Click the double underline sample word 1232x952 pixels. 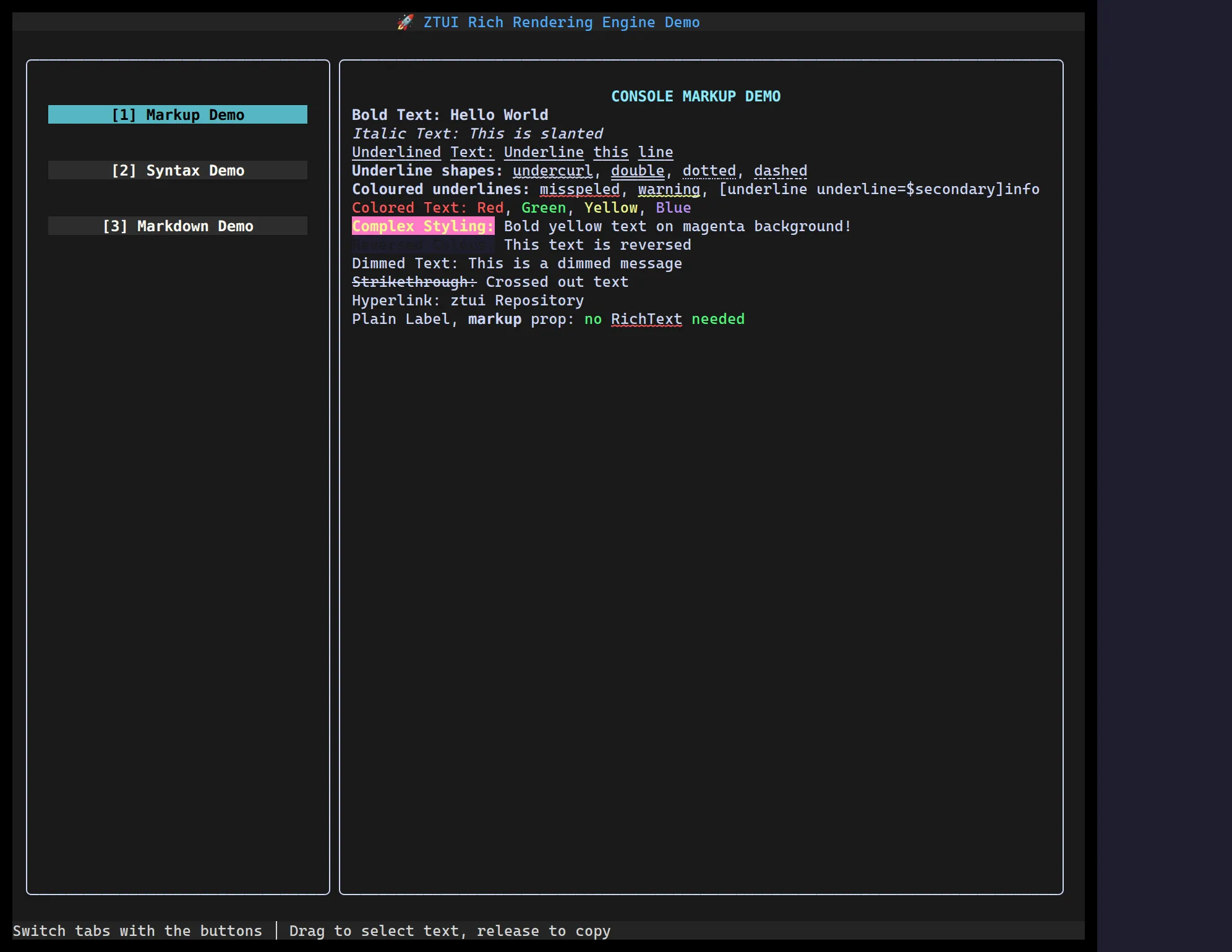(x=638, y=171)
